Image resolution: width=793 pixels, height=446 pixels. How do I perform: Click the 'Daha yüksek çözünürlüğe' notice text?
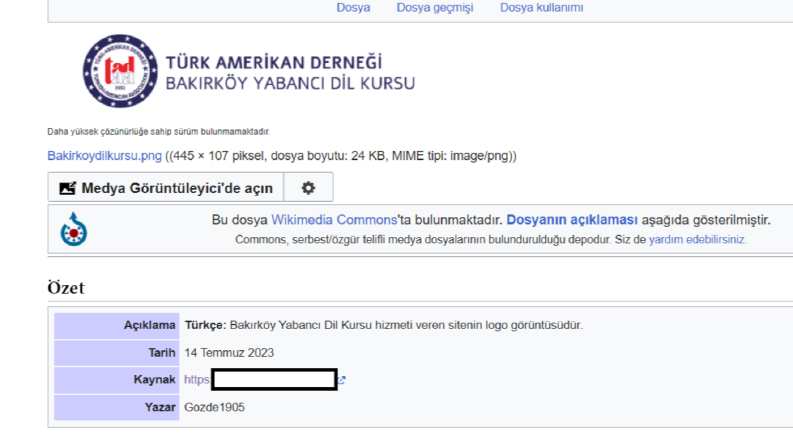click(159, 131)
